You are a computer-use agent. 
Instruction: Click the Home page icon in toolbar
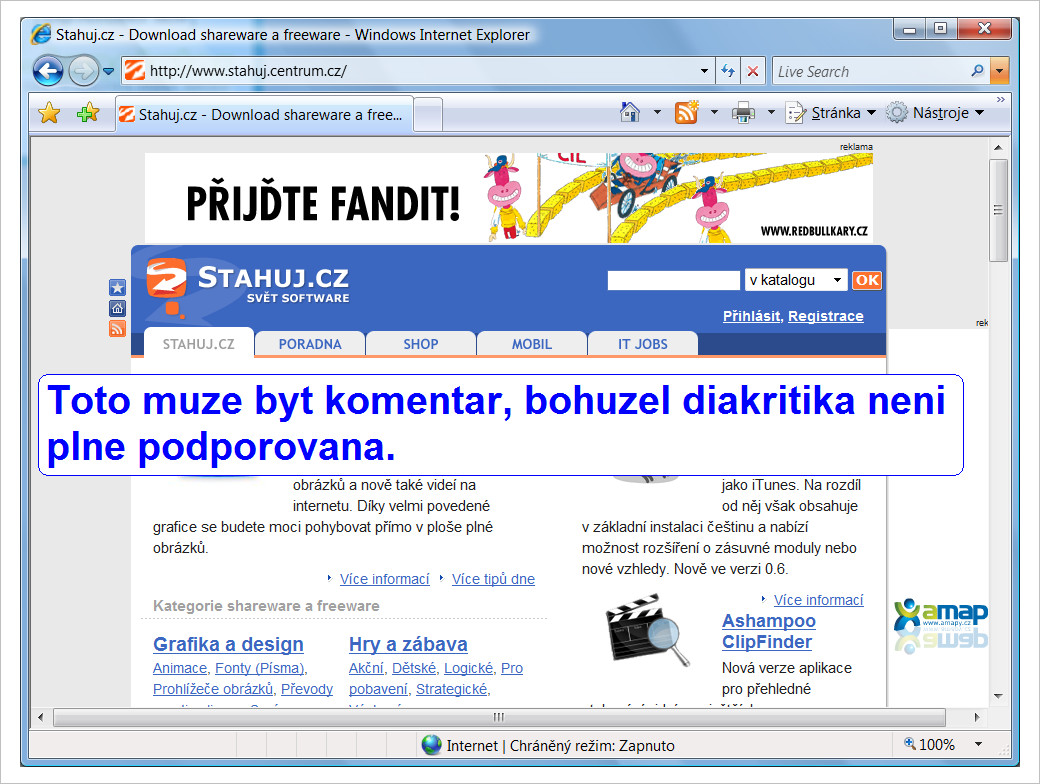point(629,113)
